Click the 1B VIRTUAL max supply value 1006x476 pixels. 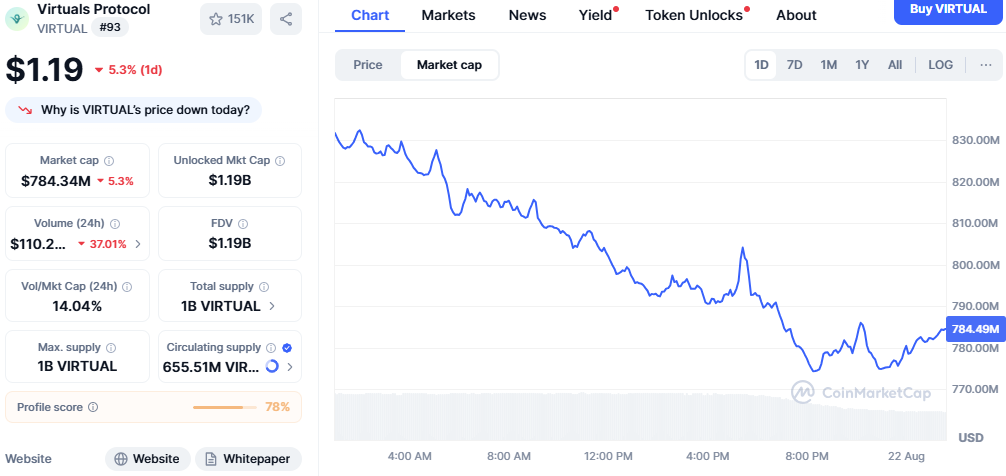point(77,367)
